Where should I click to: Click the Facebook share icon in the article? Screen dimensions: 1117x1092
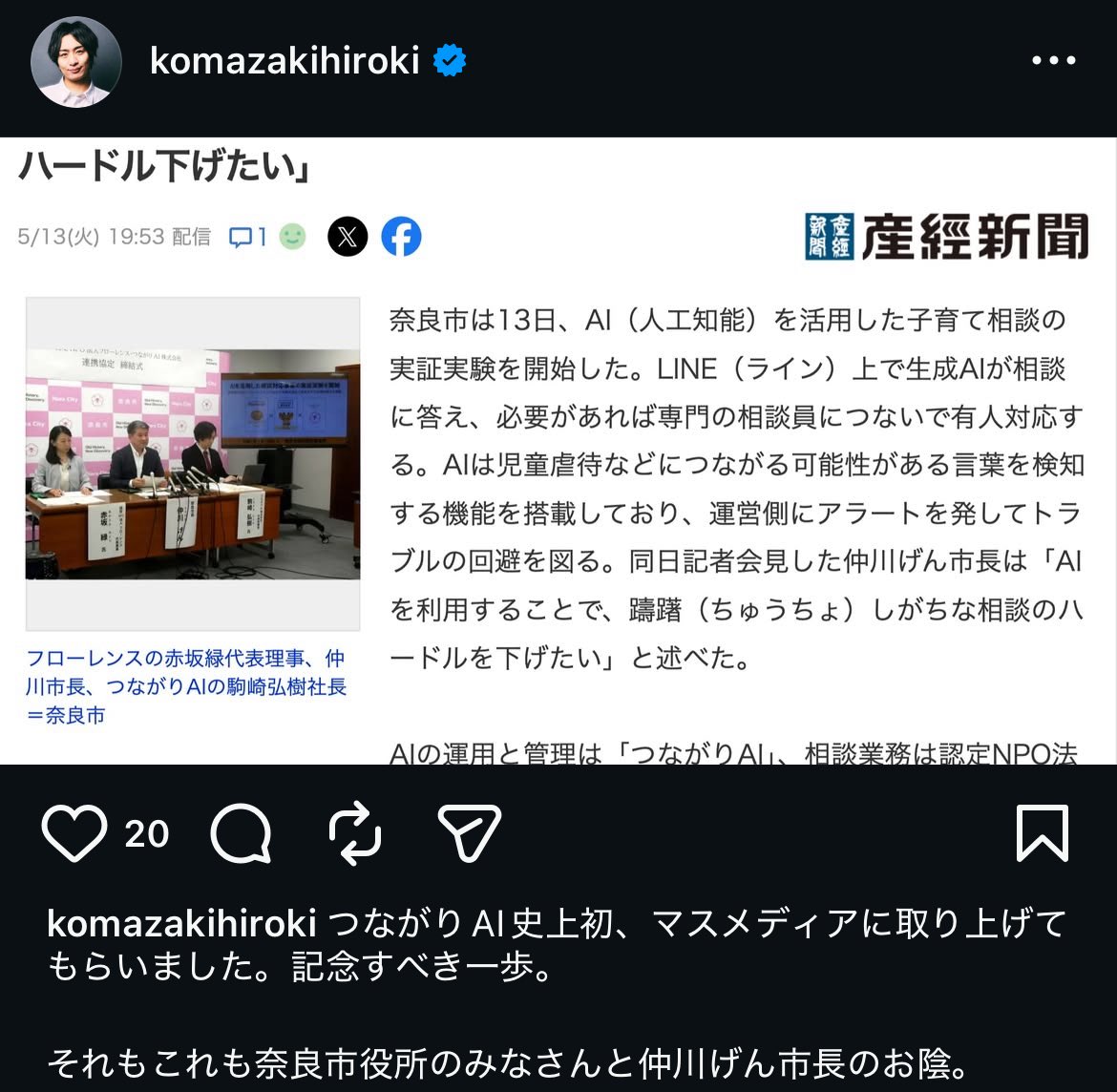pyautogui.click(x=401, y=237)
